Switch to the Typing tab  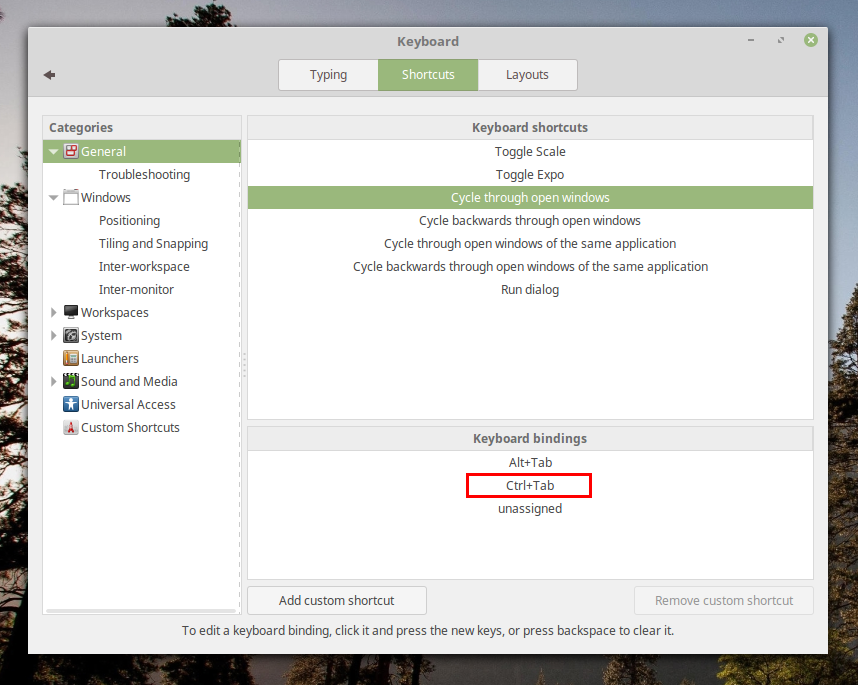pyautogui.click(x=328, y=75)
